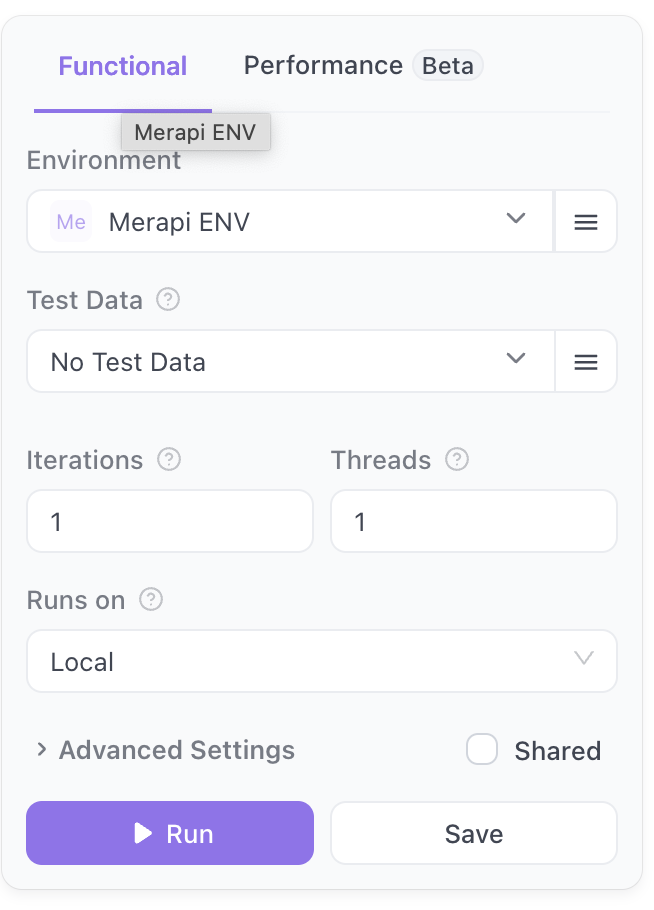Click the Test Data help question icon
Image resolution: width=654 pixels, height=910 pixels.
coord(168,300)
